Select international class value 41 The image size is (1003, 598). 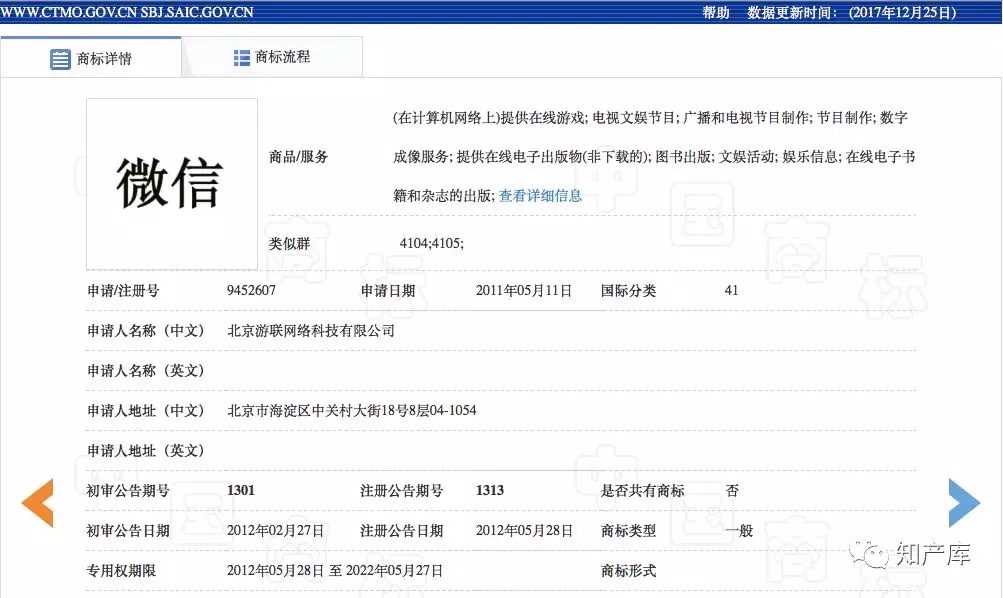tap(731, 290)
